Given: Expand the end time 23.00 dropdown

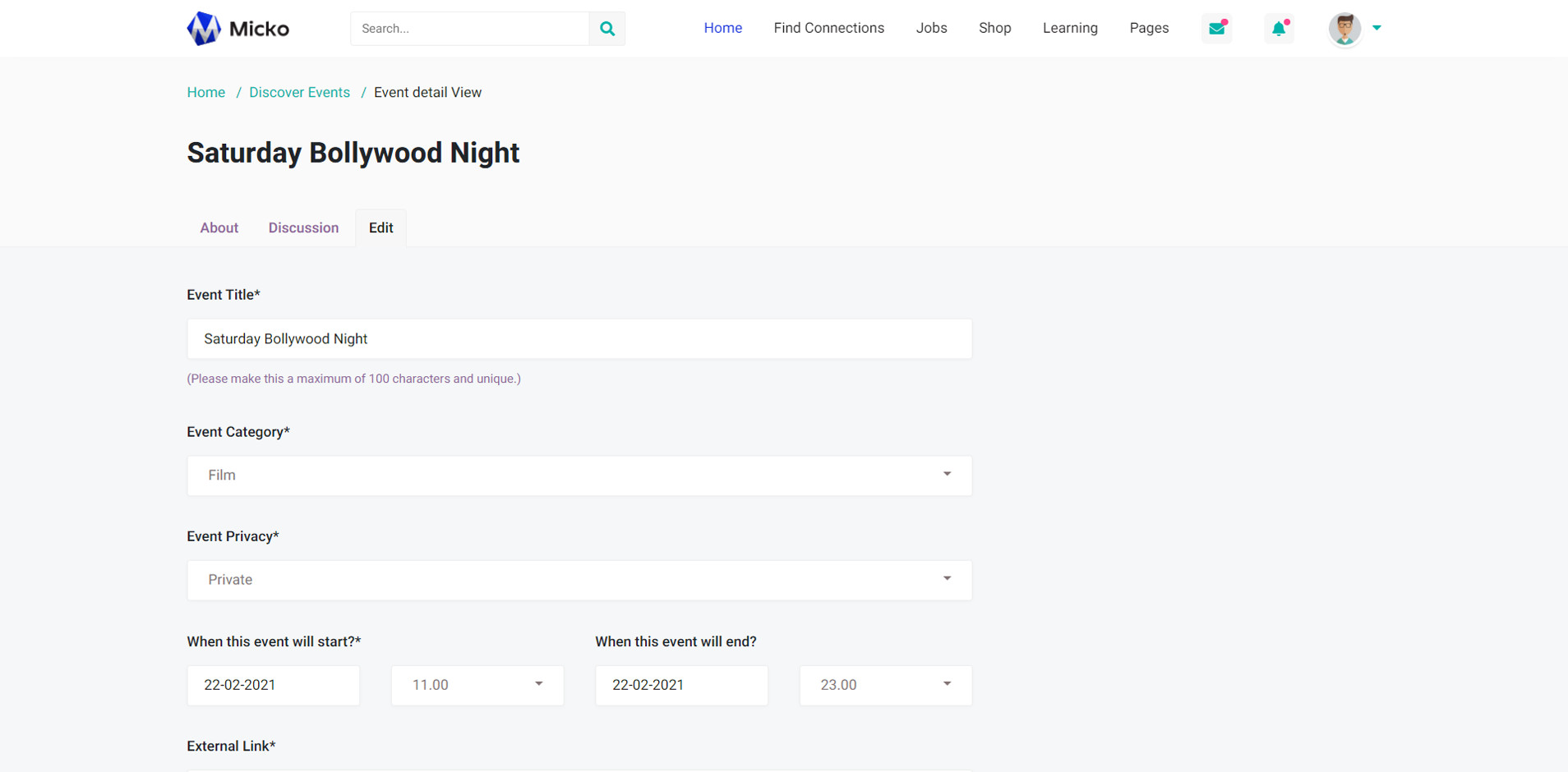Looking at the screenshot, I should coord(885,685).
